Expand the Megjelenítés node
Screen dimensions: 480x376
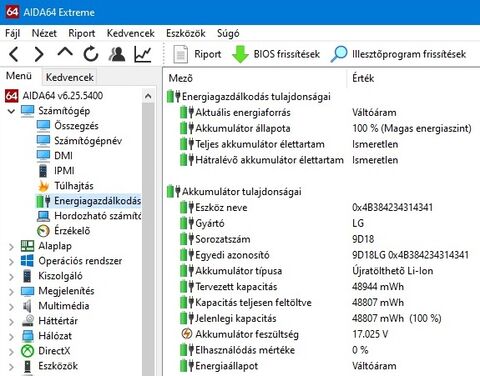coord(11,291)
